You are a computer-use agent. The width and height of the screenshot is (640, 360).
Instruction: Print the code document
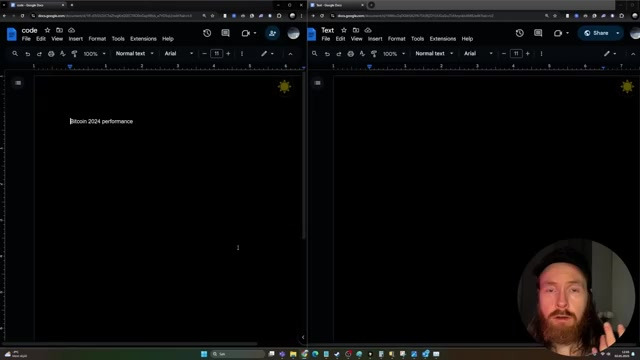pyautogui.click(x=51, y=53)
